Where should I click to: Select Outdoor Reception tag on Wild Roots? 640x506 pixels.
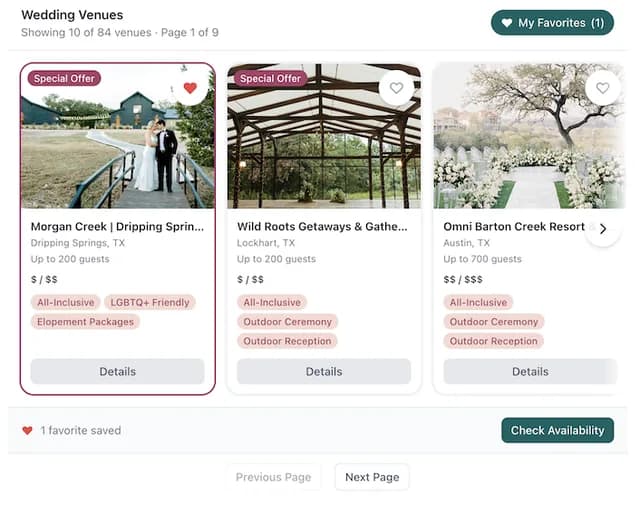[287, 341]
